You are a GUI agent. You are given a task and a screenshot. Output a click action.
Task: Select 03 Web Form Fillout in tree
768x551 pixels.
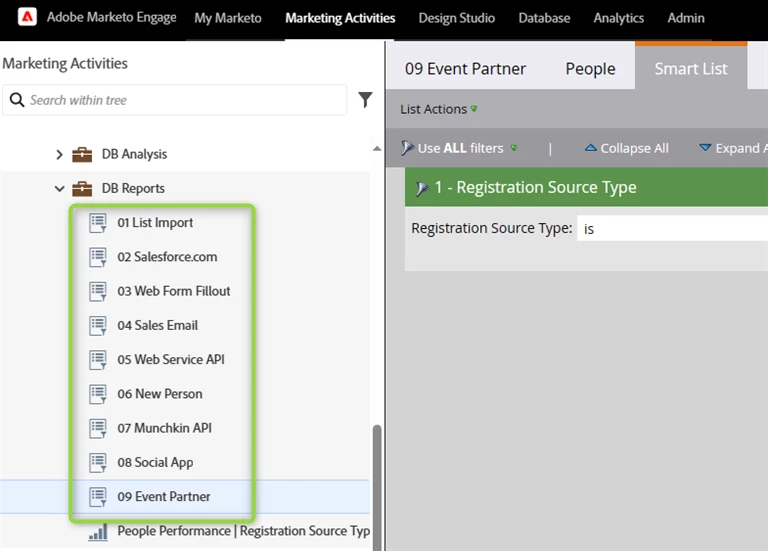[x=173, y=291]
